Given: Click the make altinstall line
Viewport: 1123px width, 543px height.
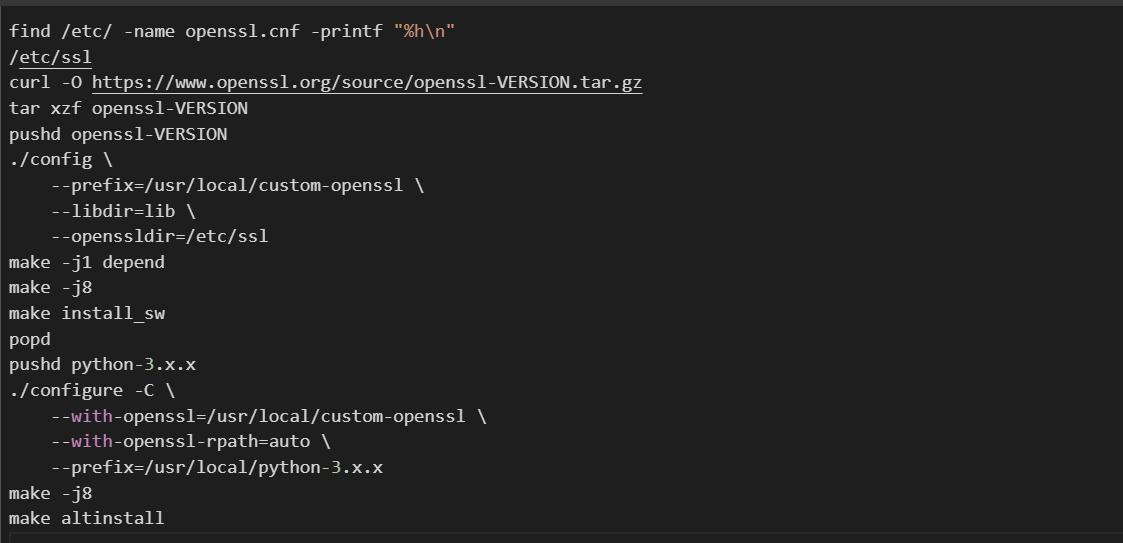Looking at the screenshot, I should point(86,518).
